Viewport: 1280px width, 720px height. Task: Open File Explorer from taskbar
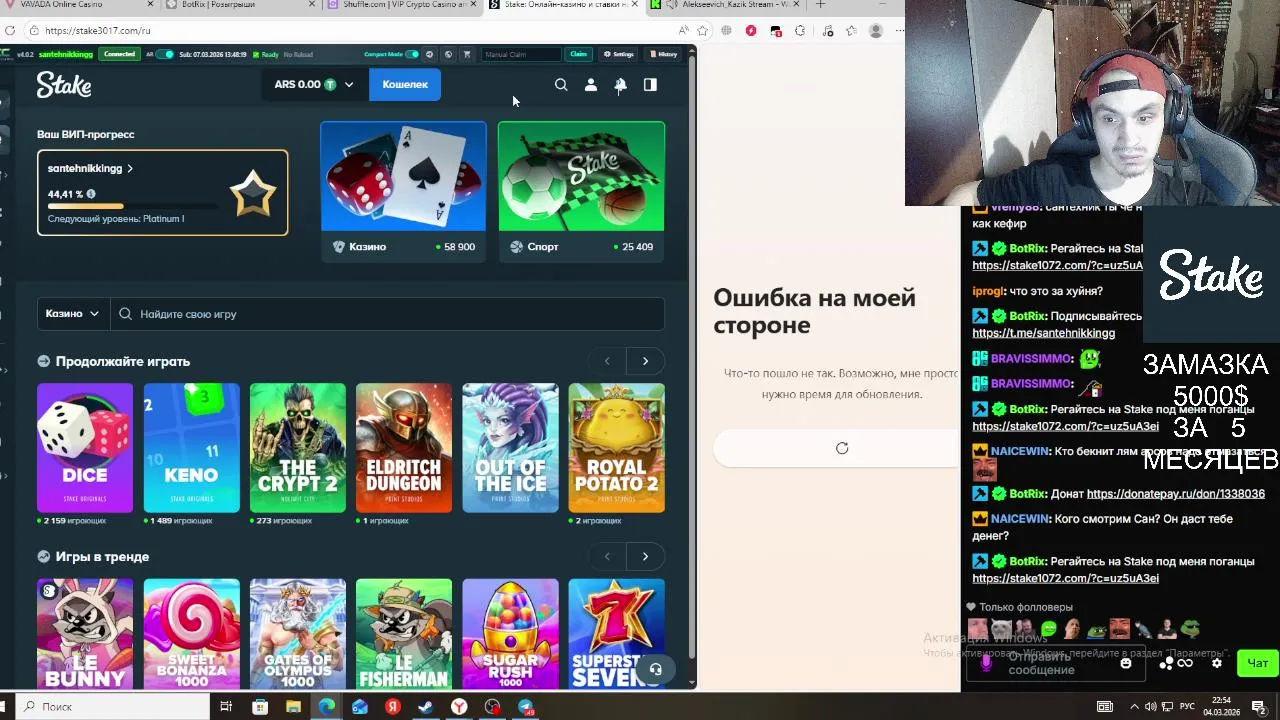pos(293,707)
